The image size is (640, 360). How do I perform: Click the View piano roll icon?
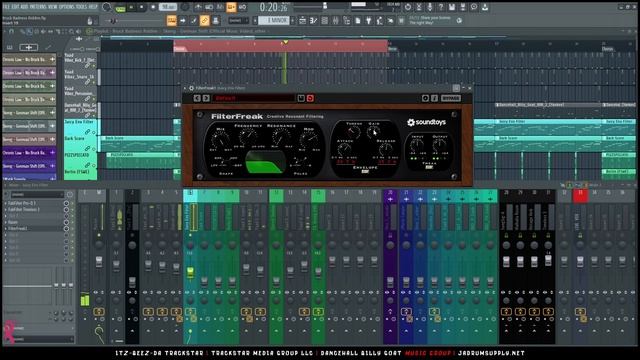pos(314,20)
